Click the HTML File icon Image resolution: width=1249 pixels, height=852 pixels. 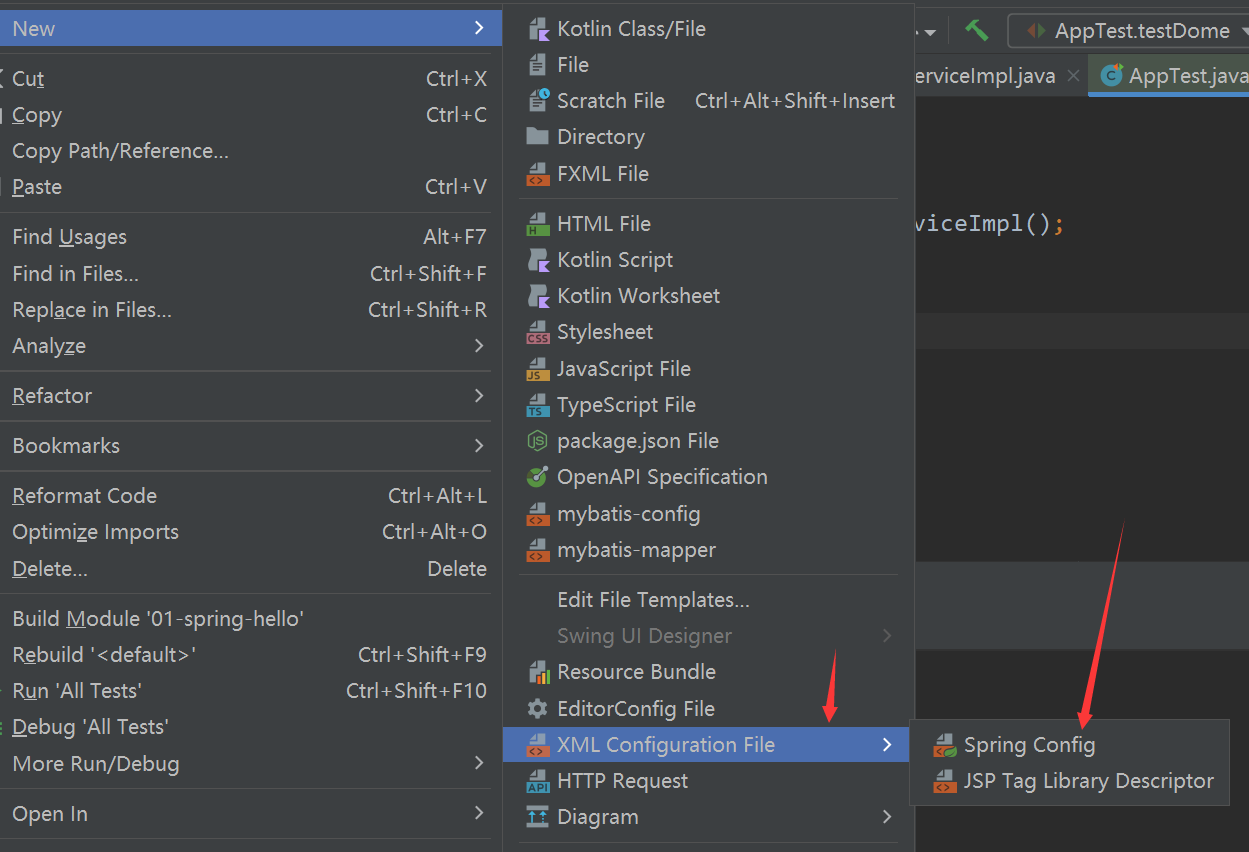[538, 224]
